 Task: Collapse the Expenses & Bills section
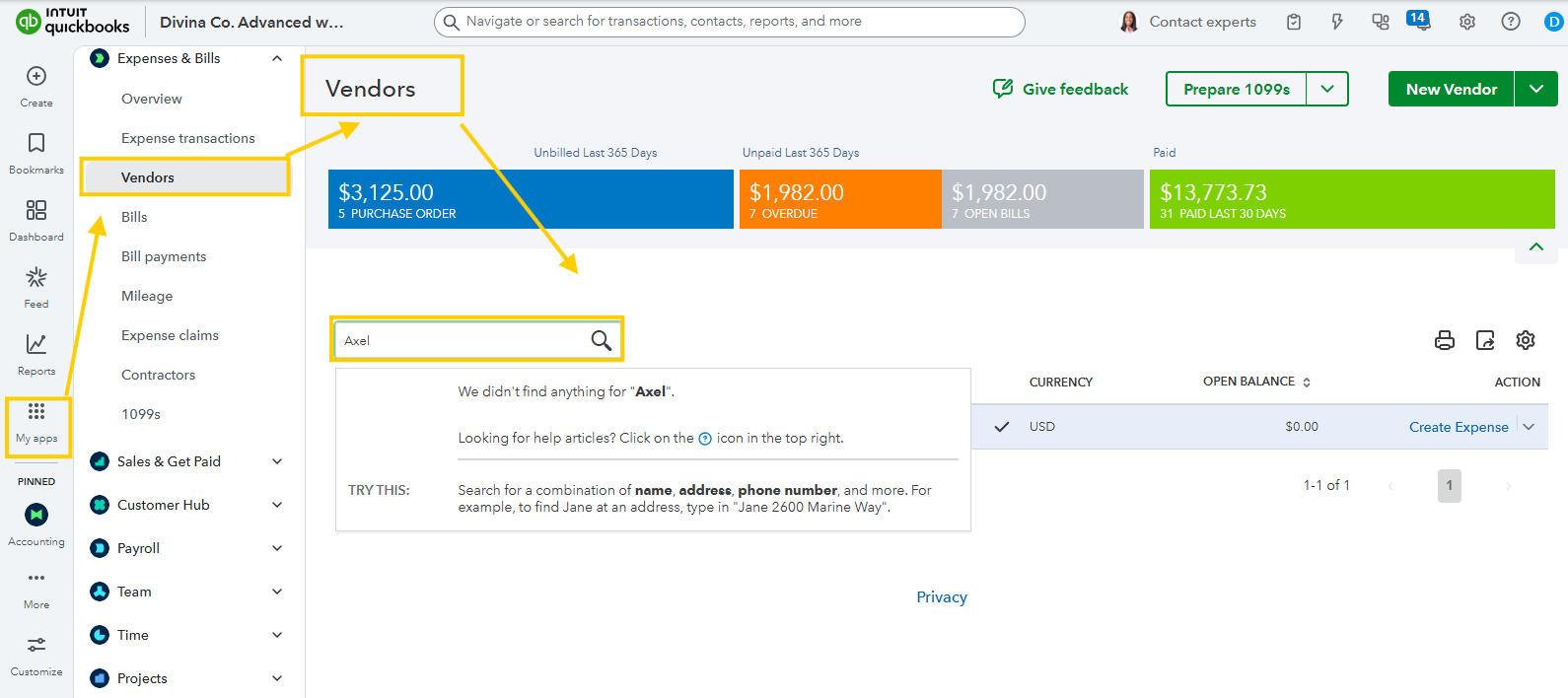point(277,59)
